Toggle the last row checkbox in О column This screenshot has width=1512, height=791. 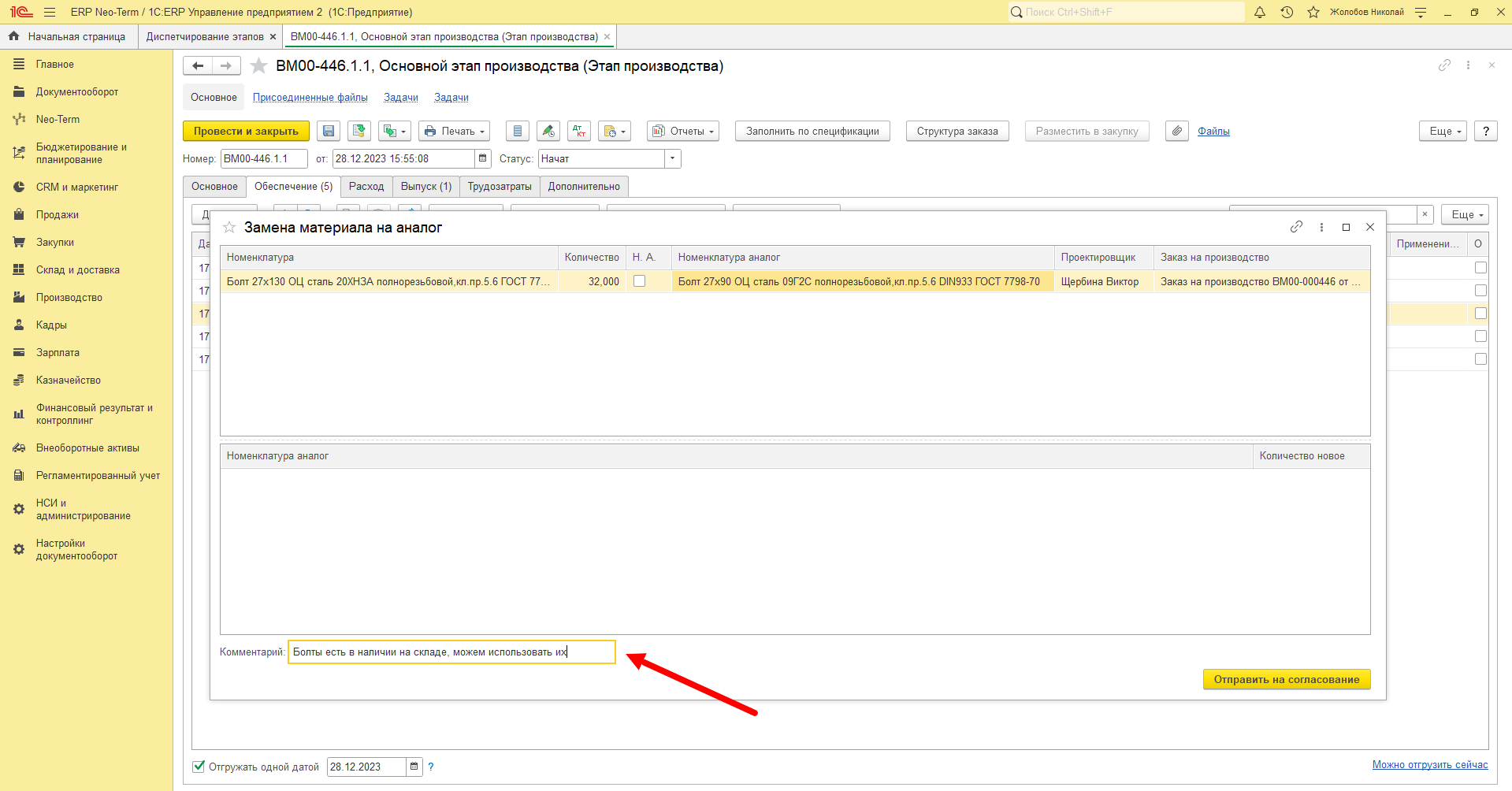click(1480, 359)
